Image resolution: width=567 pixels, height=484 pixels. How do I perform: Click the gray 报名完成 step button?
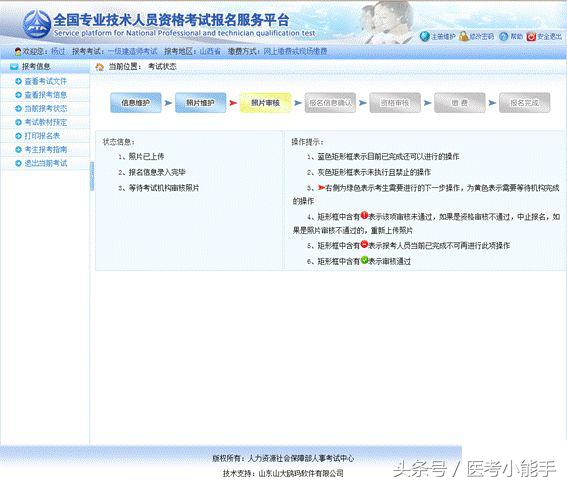pyautogui.click(x=524, y=103)
